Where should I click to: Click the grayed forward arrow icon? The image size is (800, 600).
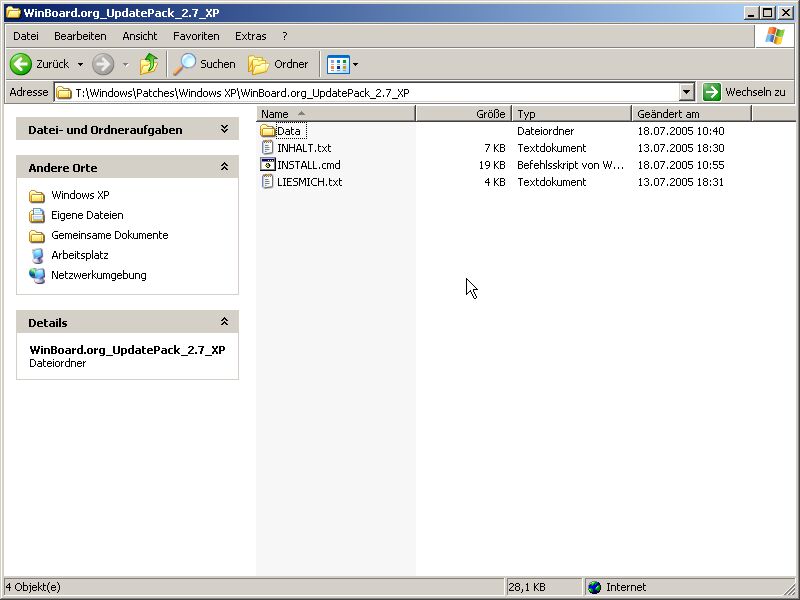(103, 64)
